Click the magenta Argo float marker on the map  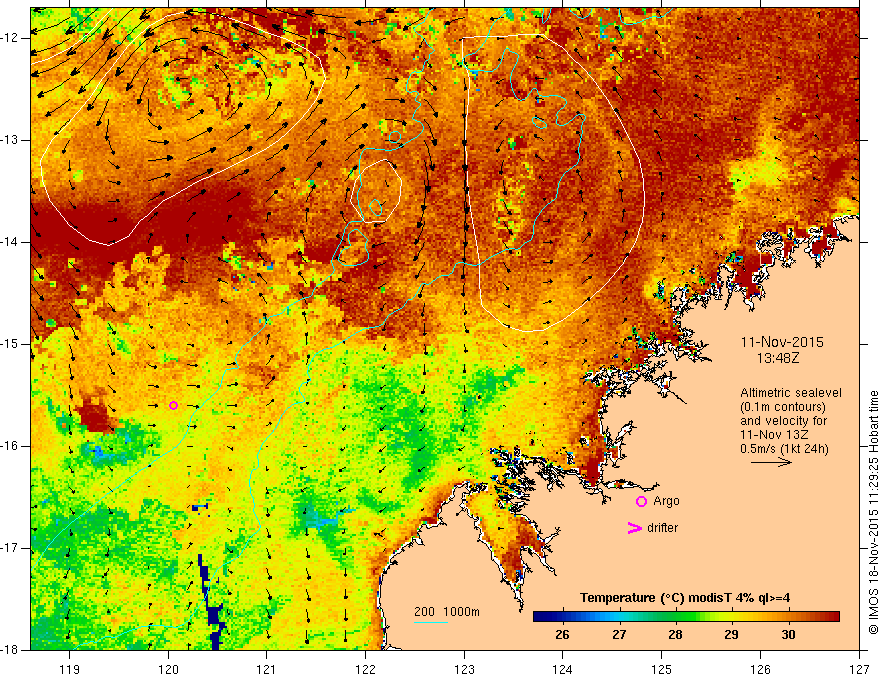pyautogui.click(x=173, y=406)
